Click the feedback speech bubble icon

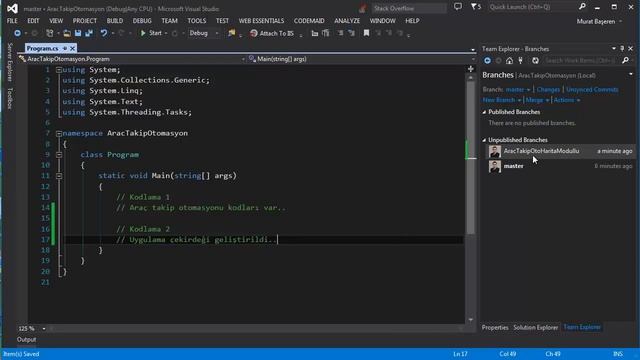[458, 7]
